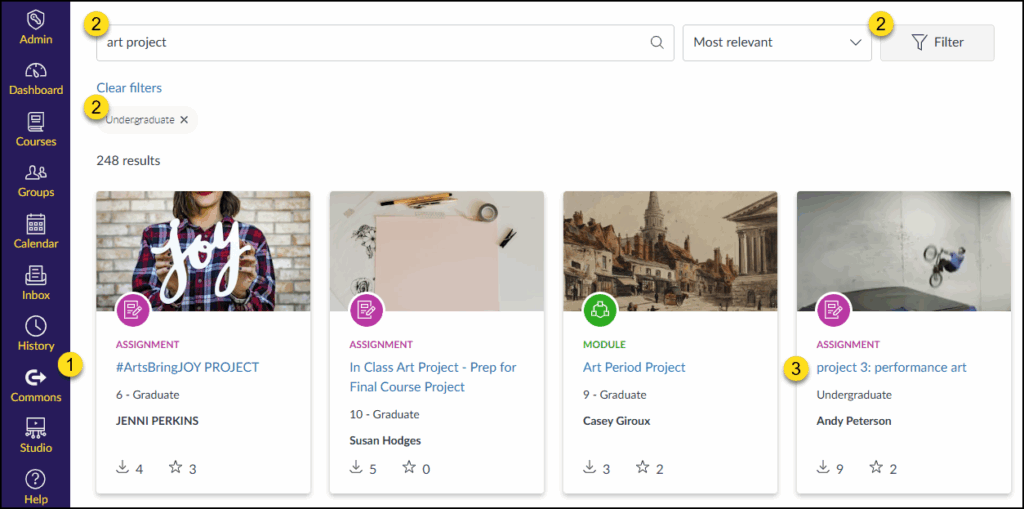This screenshot has width=1024, height=509.
Task: Click download icon on #ArtsBringJOY card
Action: pos(122,467)
